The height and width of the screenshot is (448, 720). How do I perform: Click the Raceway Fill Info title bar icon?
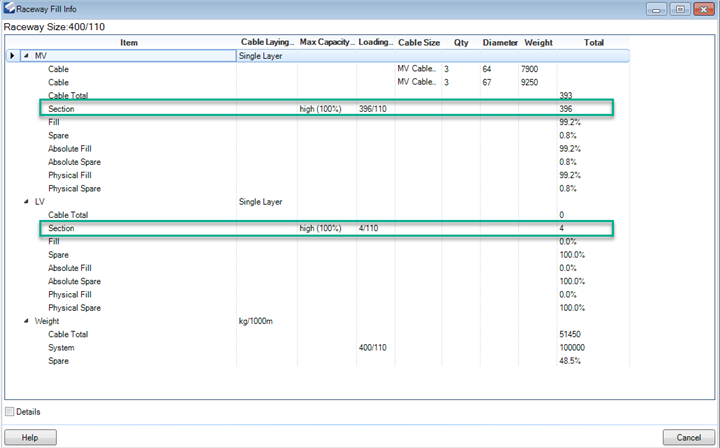pyautogui.click(x=9, y=8)
